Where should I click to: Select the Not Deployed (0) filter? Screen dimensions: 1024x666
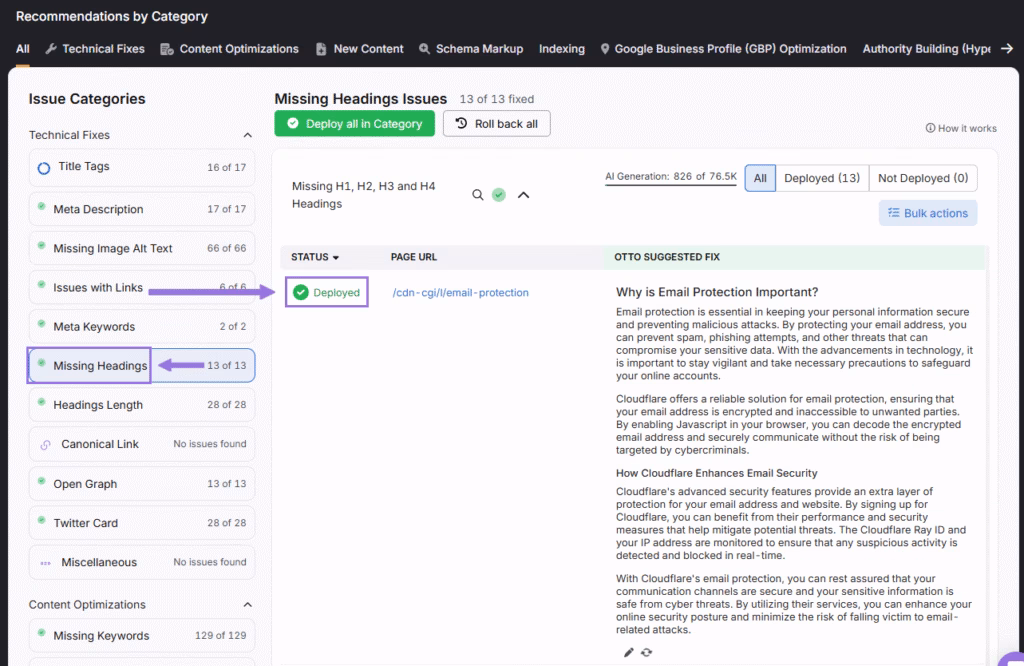pos(922,178)
